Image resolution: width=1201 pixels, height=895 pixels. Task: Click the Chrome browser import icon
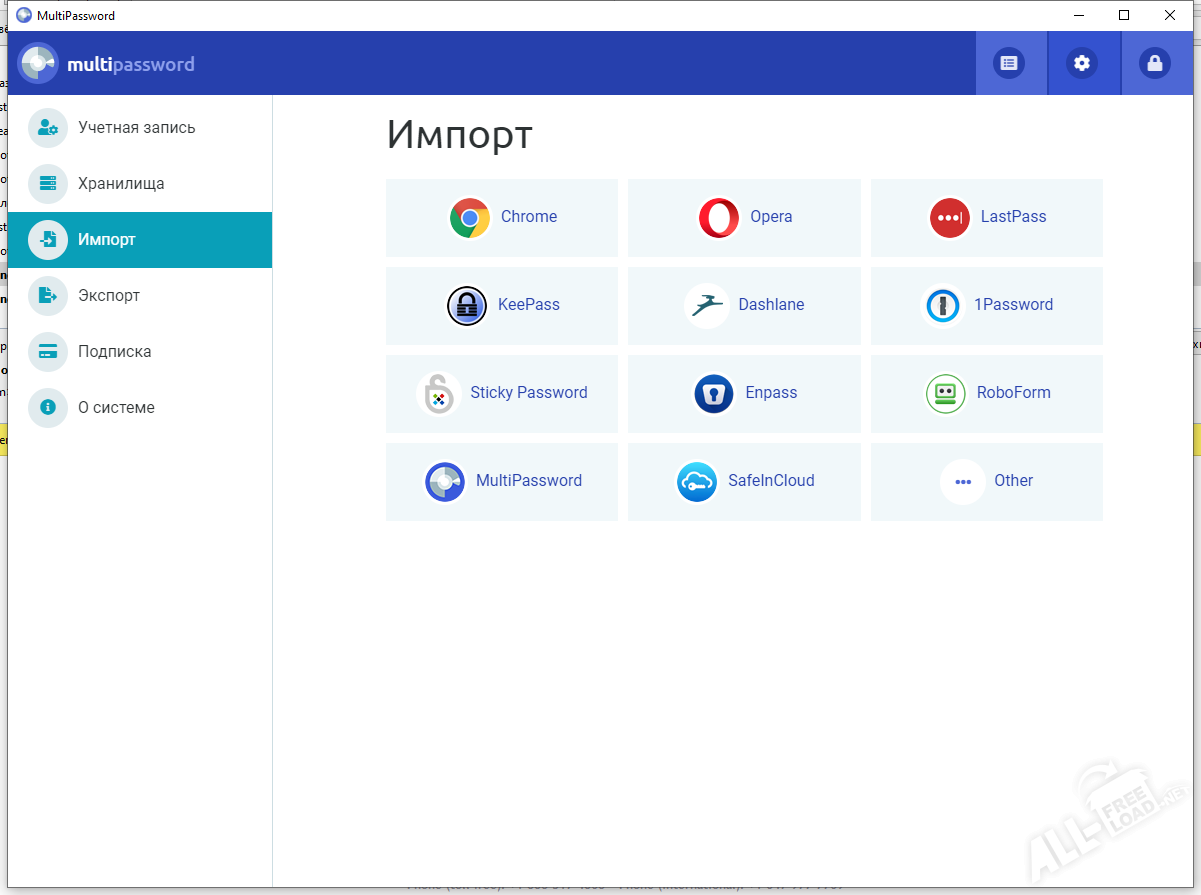point(469,217)
